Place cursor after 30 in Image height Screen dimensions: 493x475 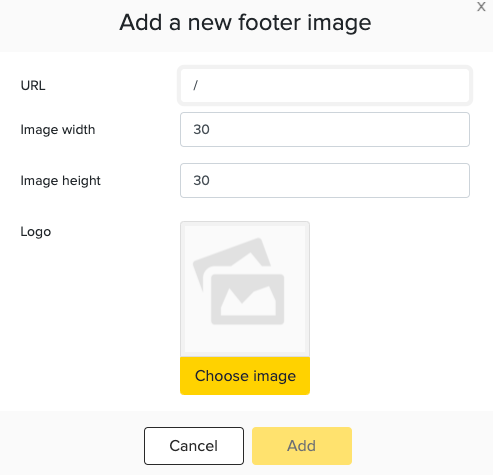[x=210, y=180]
